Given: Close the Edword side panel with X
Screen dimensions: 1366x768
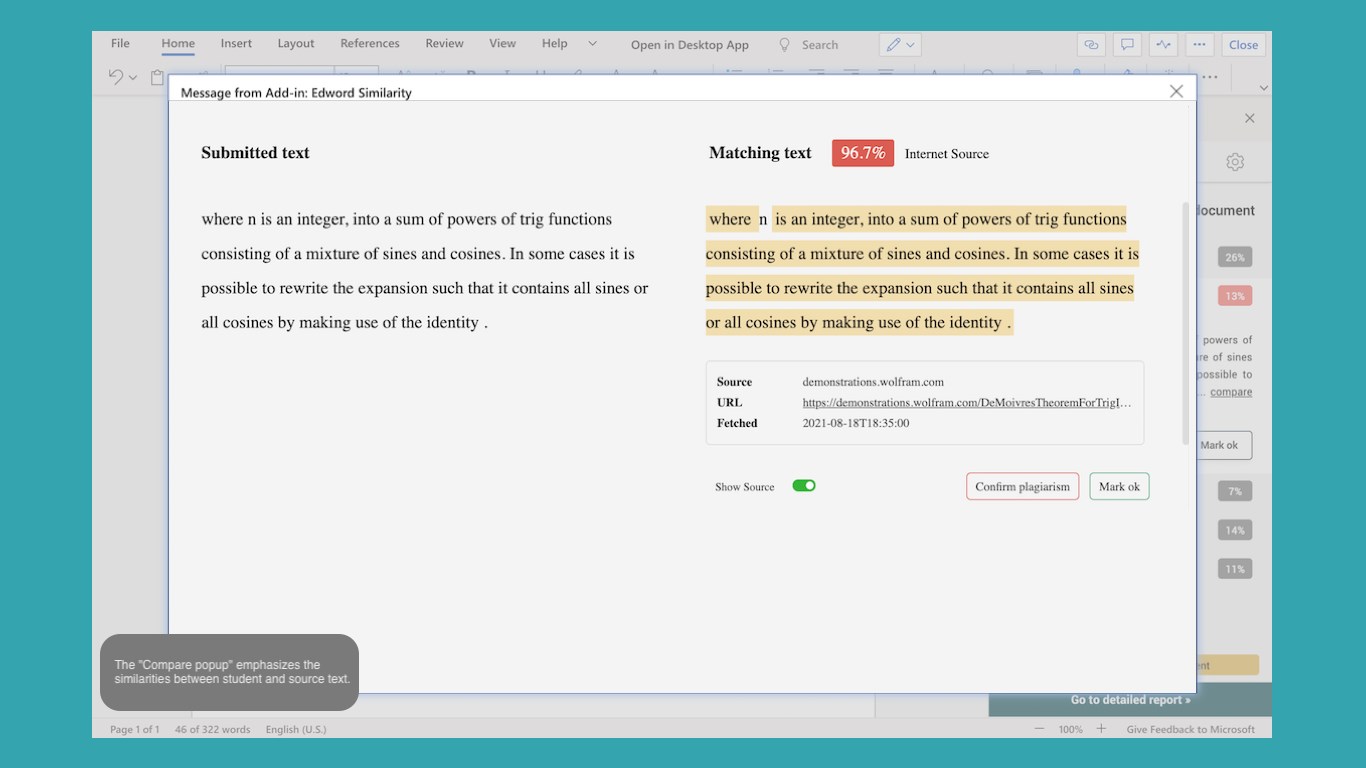Looking at the screenshot, I should [x=1249, y=118].
